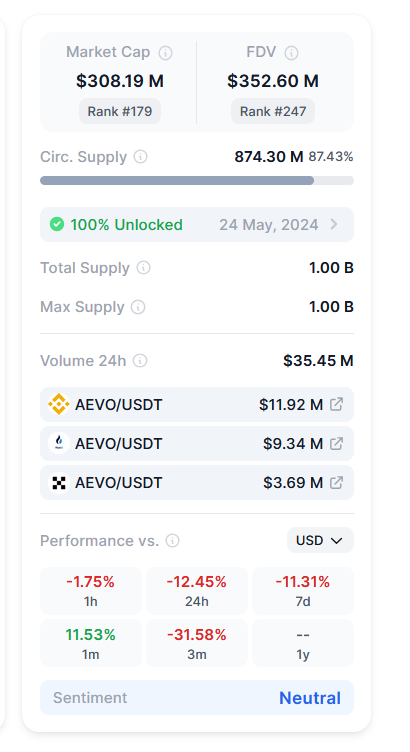Screen dimensions: 410x752
Task: Click the Max Supply info icon
Action: [x=138, y=307]
